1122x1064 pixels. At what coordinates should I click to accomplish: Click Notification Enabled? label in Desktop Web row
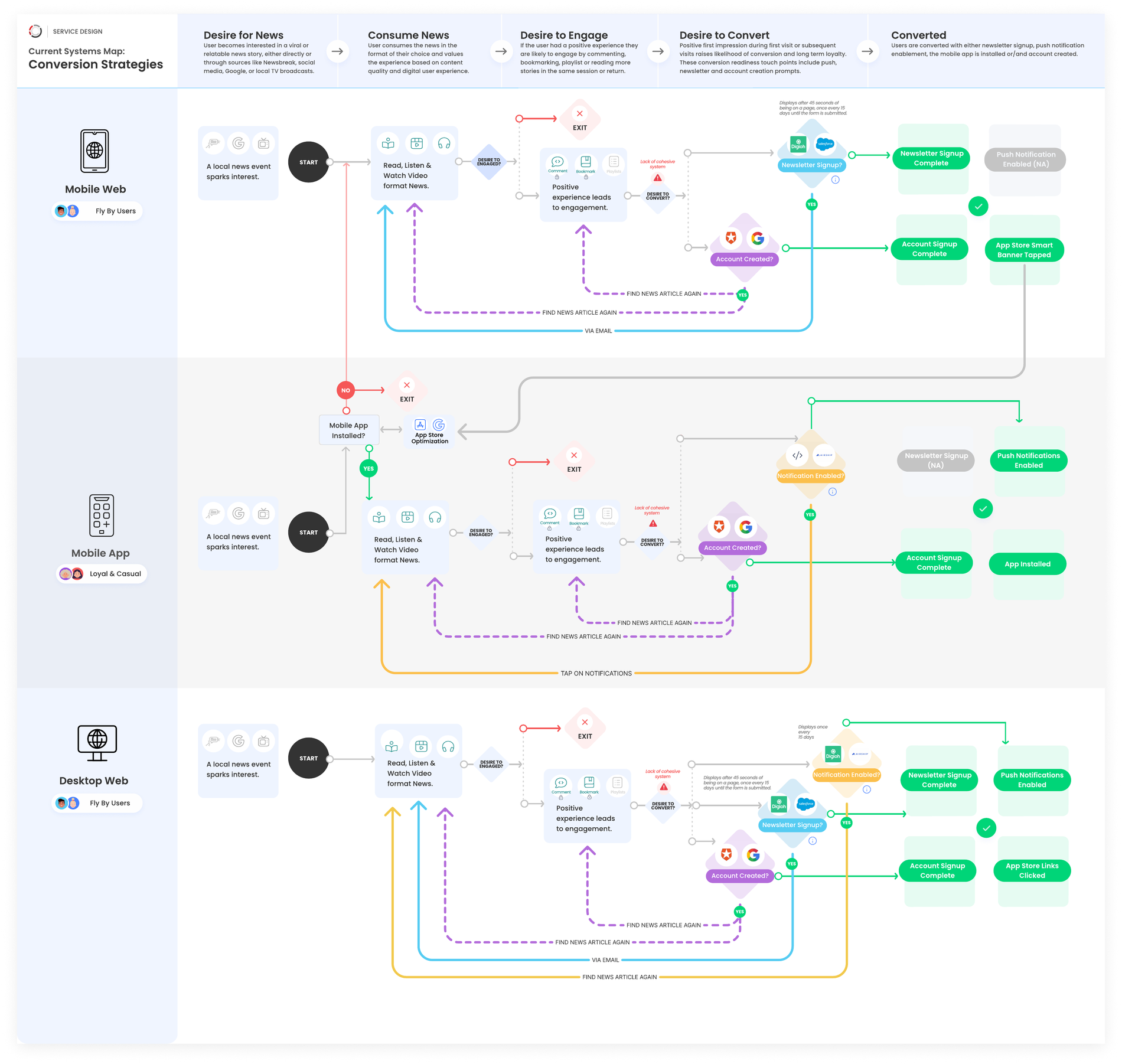coord(846,775)
